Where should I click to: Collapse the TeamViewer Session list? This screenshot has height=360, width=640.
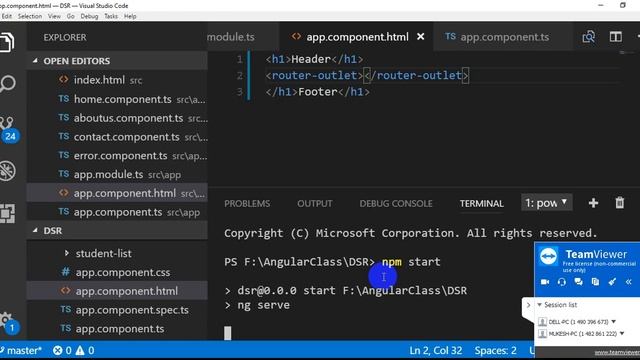[x=540, y=305]
